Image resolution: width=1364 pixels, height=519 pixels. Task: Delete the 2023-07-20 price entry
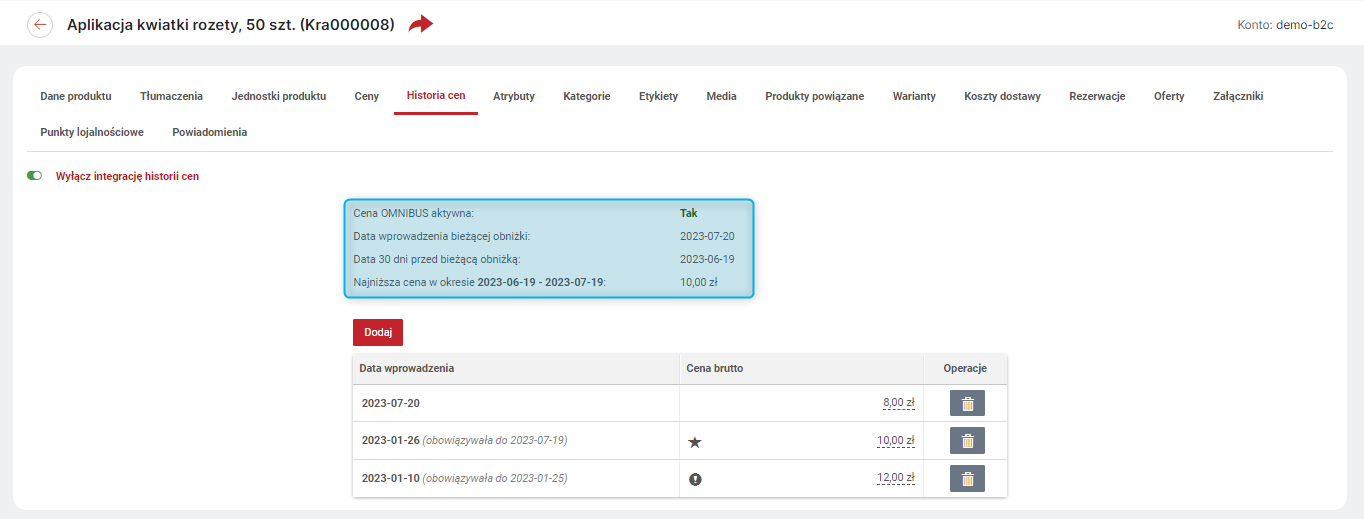pyautogui.click(x=967, y=404)
